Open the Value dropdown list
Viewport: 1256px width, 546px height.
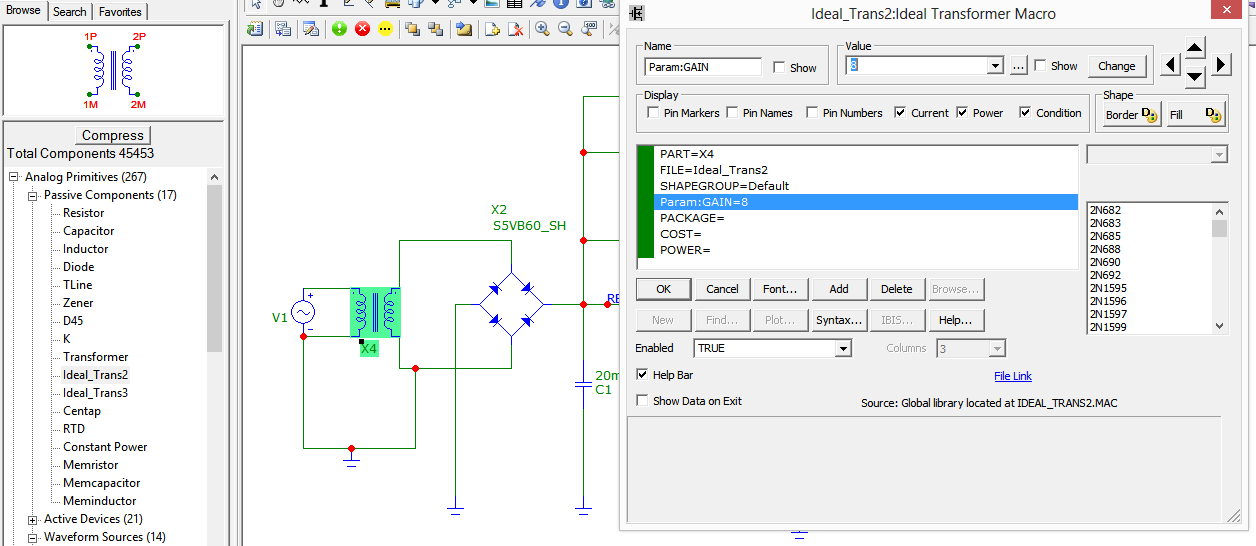[x=994, y=66]
